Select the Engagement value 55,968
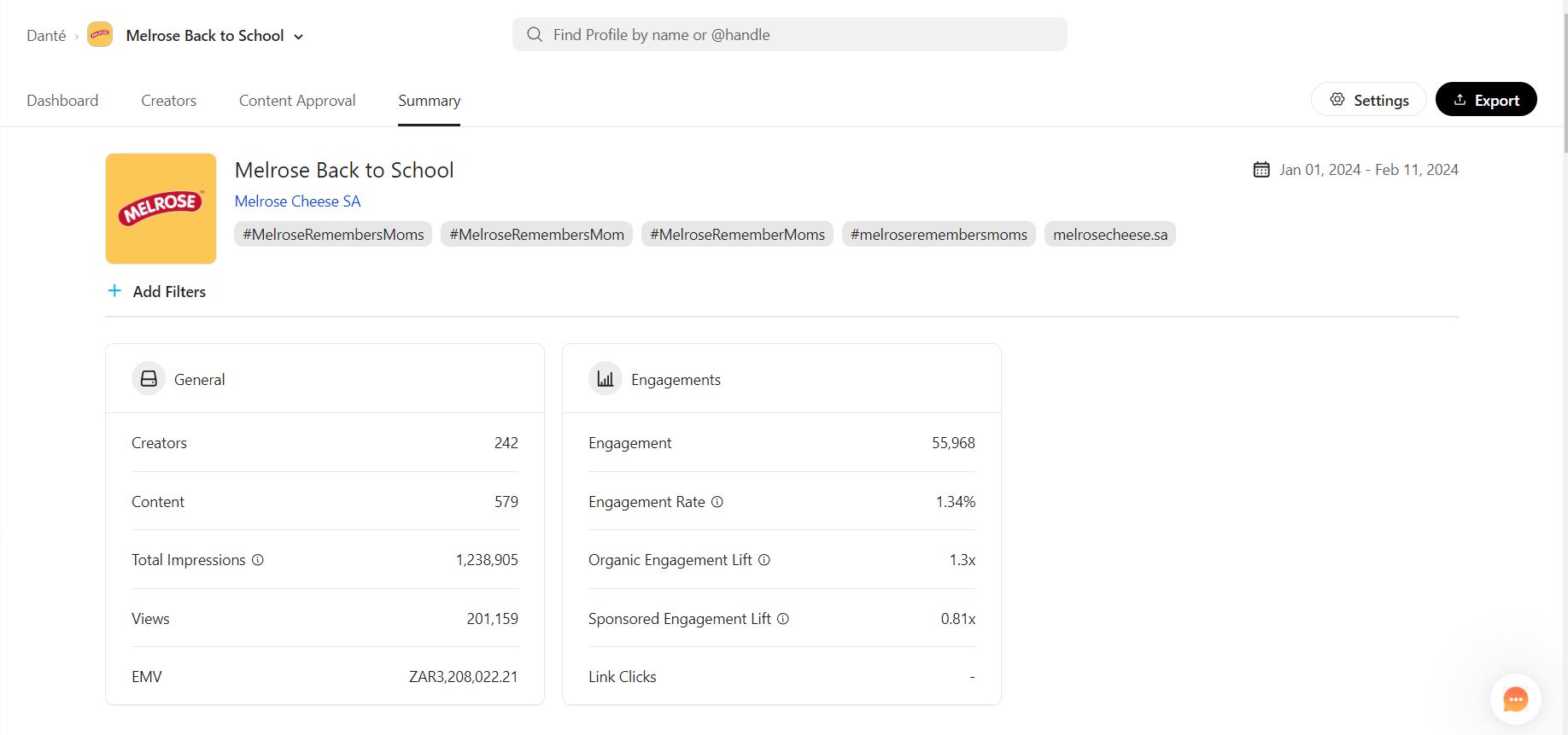Viewport: 1568px width, 735px height. tap(953, 443)
